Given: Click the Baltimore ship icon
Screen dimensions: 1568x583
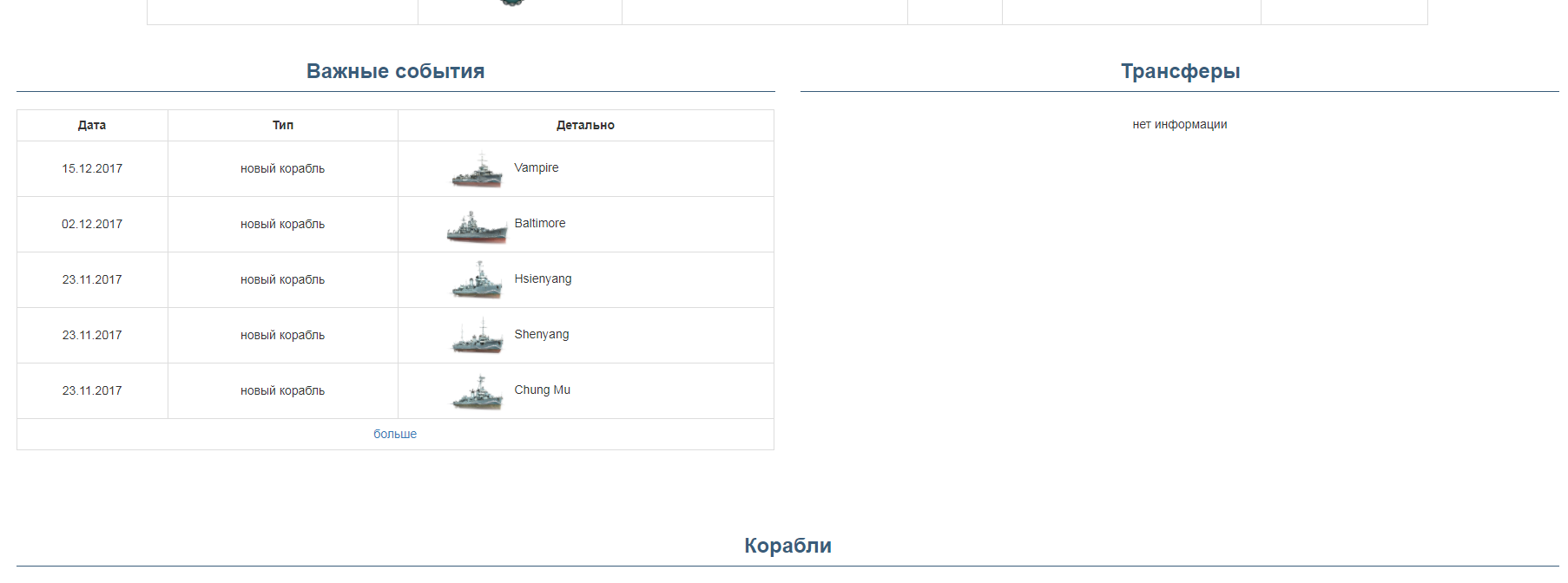Looking at the screenshot, I should coord(477,226).
